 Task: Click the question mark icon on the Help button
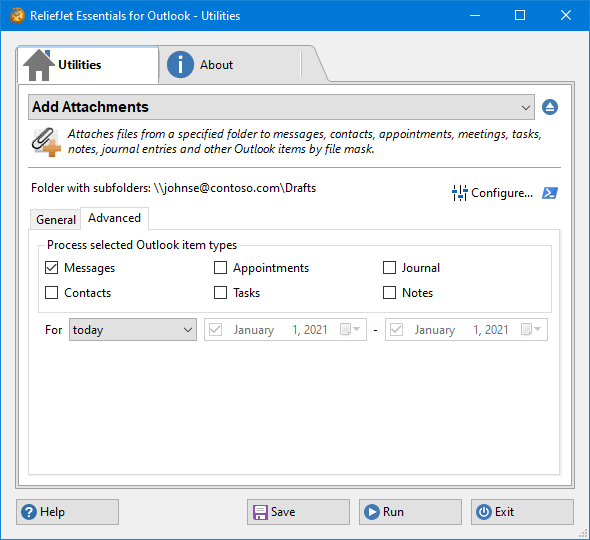29,512
